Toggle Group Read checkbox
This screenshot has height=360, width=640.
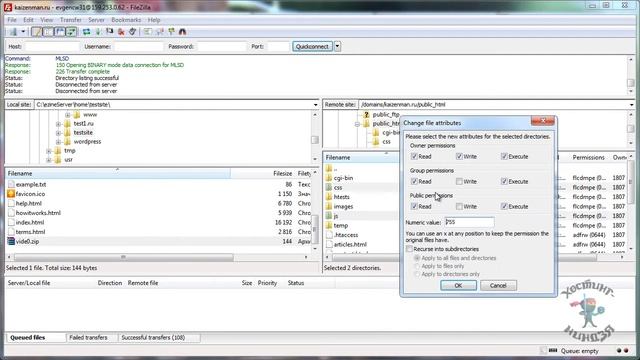point(414,181)
